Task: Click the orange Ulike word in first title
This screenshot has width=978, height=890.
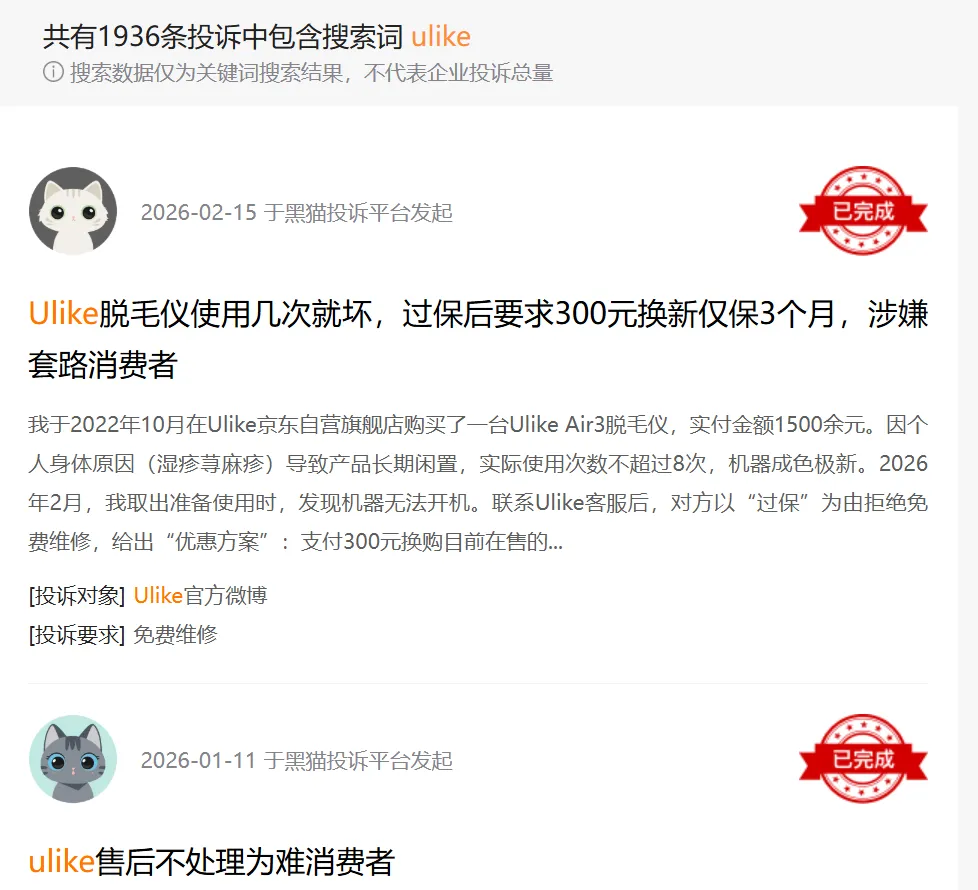Action: pyautogui.click(x=63, y=313)
